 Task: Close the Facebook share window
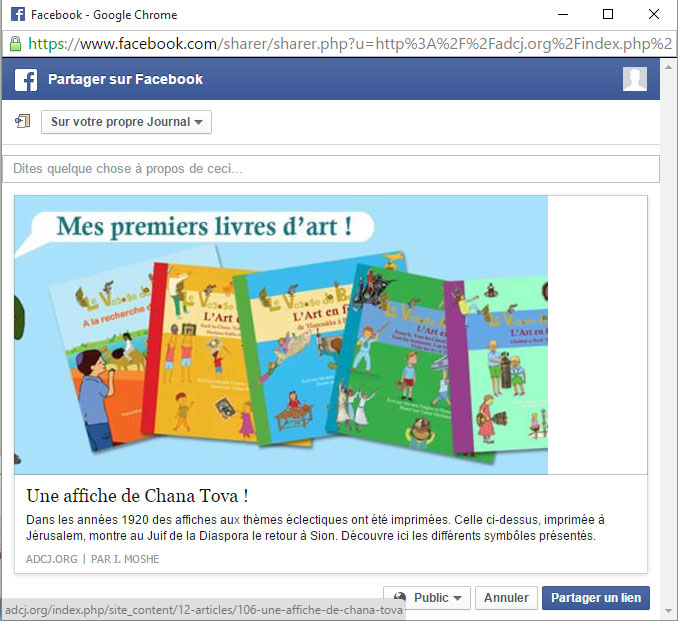(654, 14)
